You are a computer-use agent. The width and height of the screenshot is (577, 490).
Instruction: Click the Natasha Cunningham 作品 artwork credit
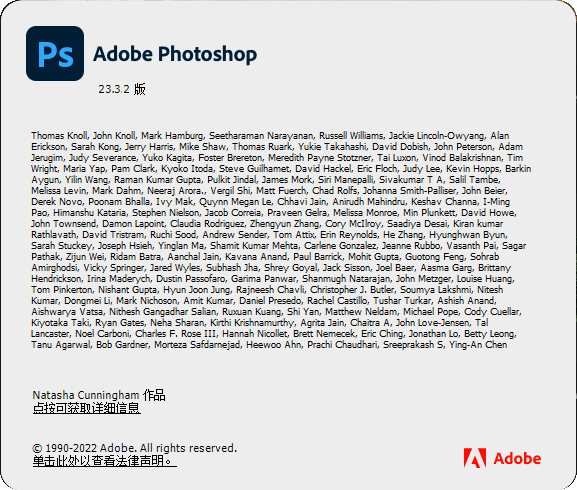click(99, 395)
